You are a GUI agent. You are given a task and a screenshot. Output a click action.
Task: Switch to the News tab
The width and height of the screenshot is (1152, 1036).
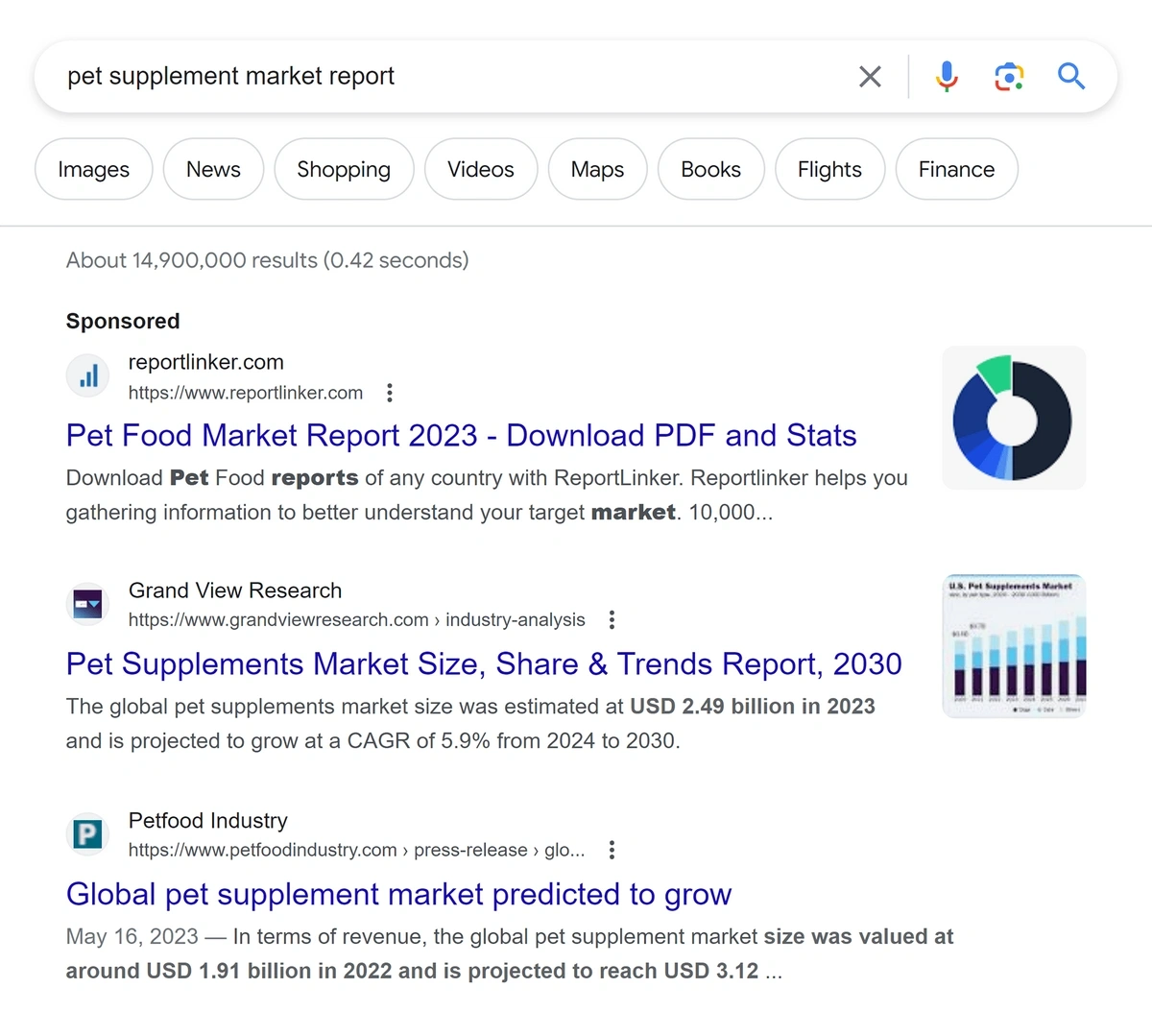click(x=213, y=169)
